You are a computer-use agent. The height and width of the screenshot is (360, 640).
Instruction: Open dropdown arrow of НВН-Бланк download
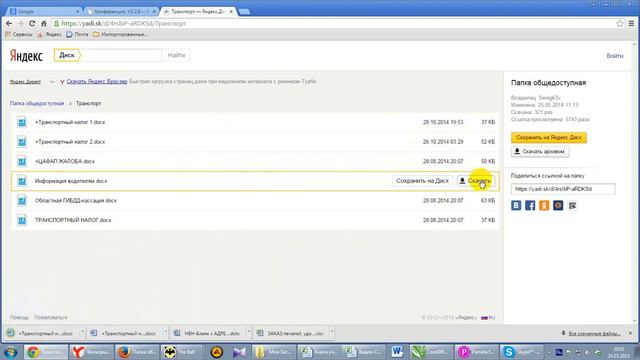coord(249,333)
